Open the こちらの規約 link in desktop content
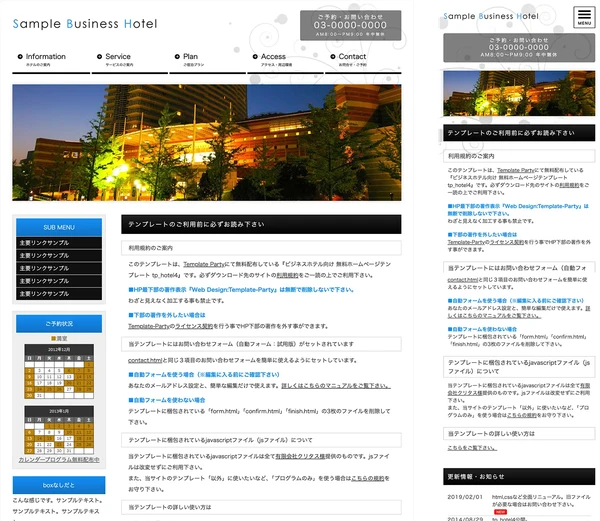600x521 pixels. coord(367,479)
